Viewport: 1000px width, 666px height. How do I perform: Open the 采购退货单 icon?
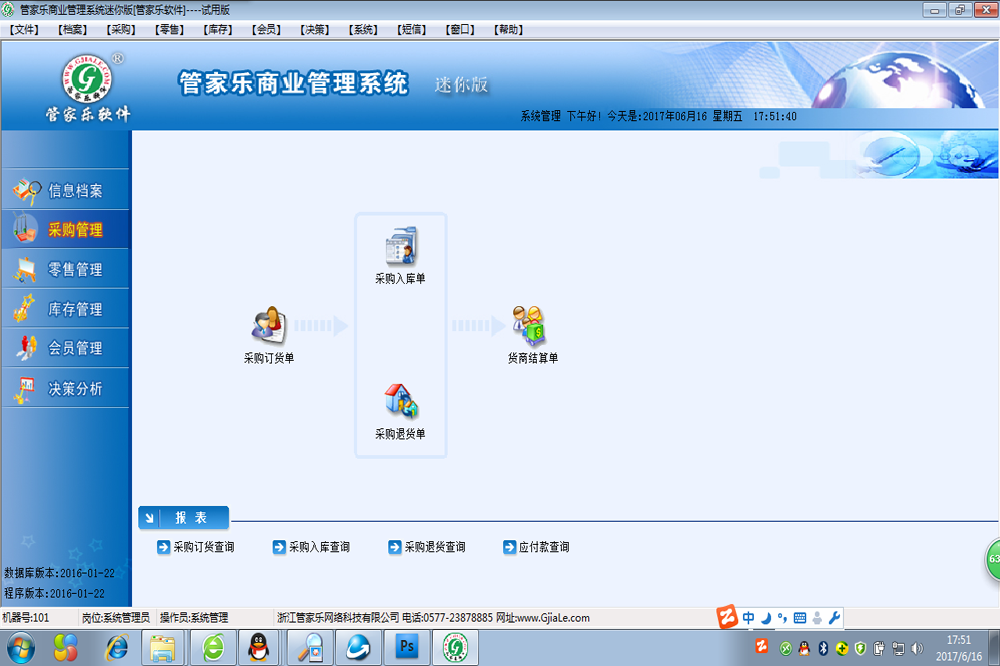click(x=400, y=411)
